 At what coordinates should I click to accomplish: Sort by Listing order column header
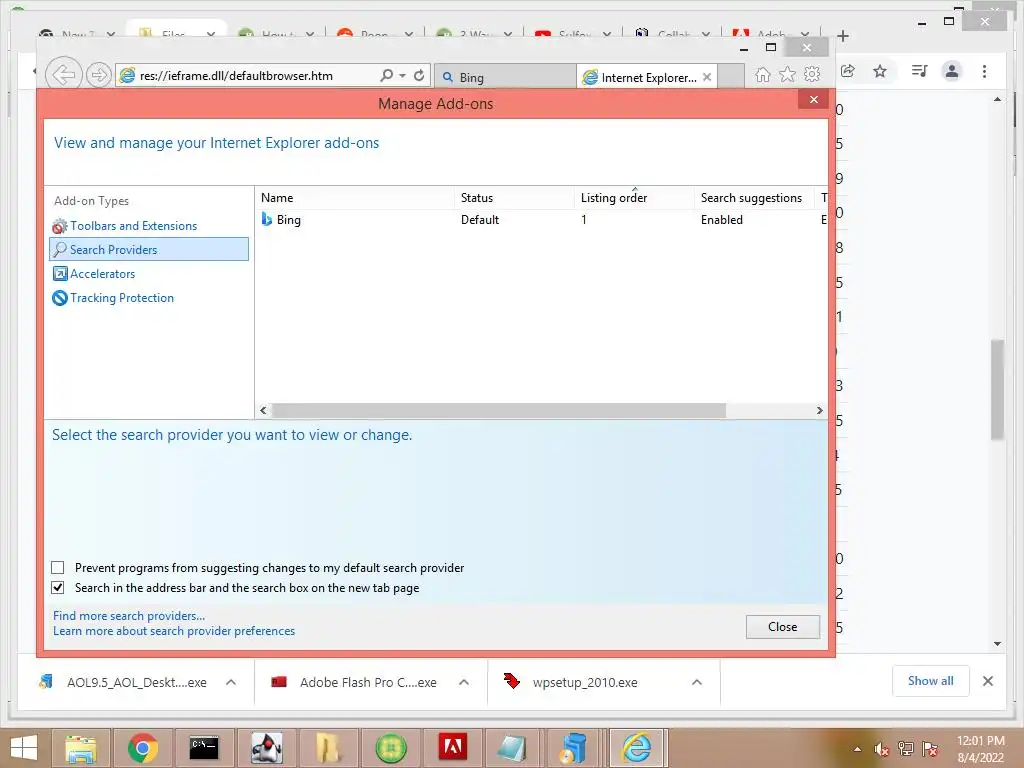tap(634, 198)
